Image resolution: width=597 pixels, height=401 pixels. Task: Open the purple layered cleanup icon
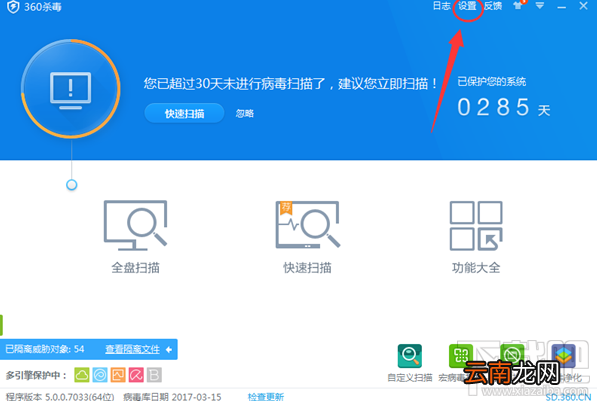click(x=563, y=356)
